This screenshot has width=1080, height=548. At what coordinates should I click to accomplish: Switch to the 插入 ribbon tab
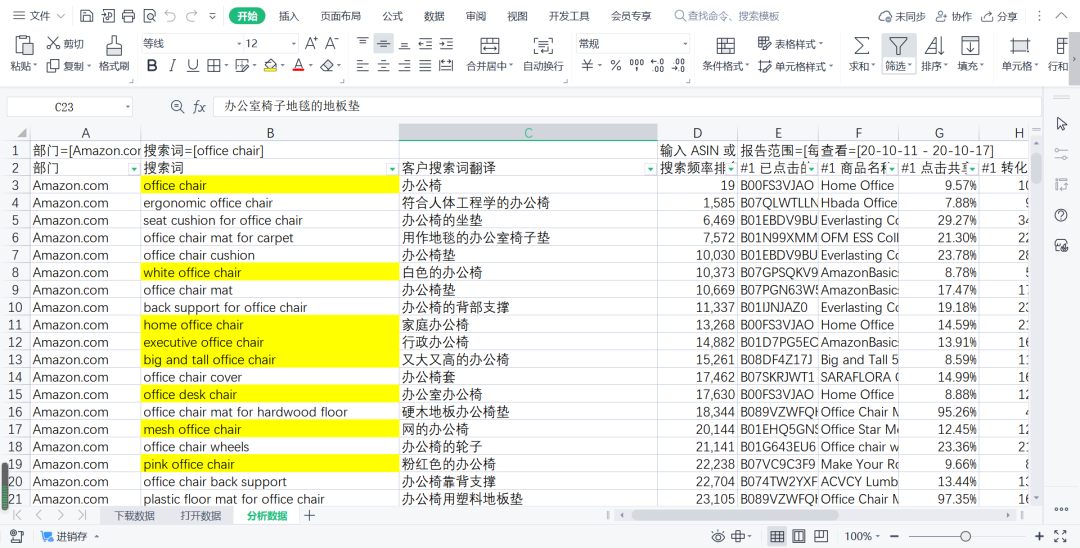pos(289,16)
